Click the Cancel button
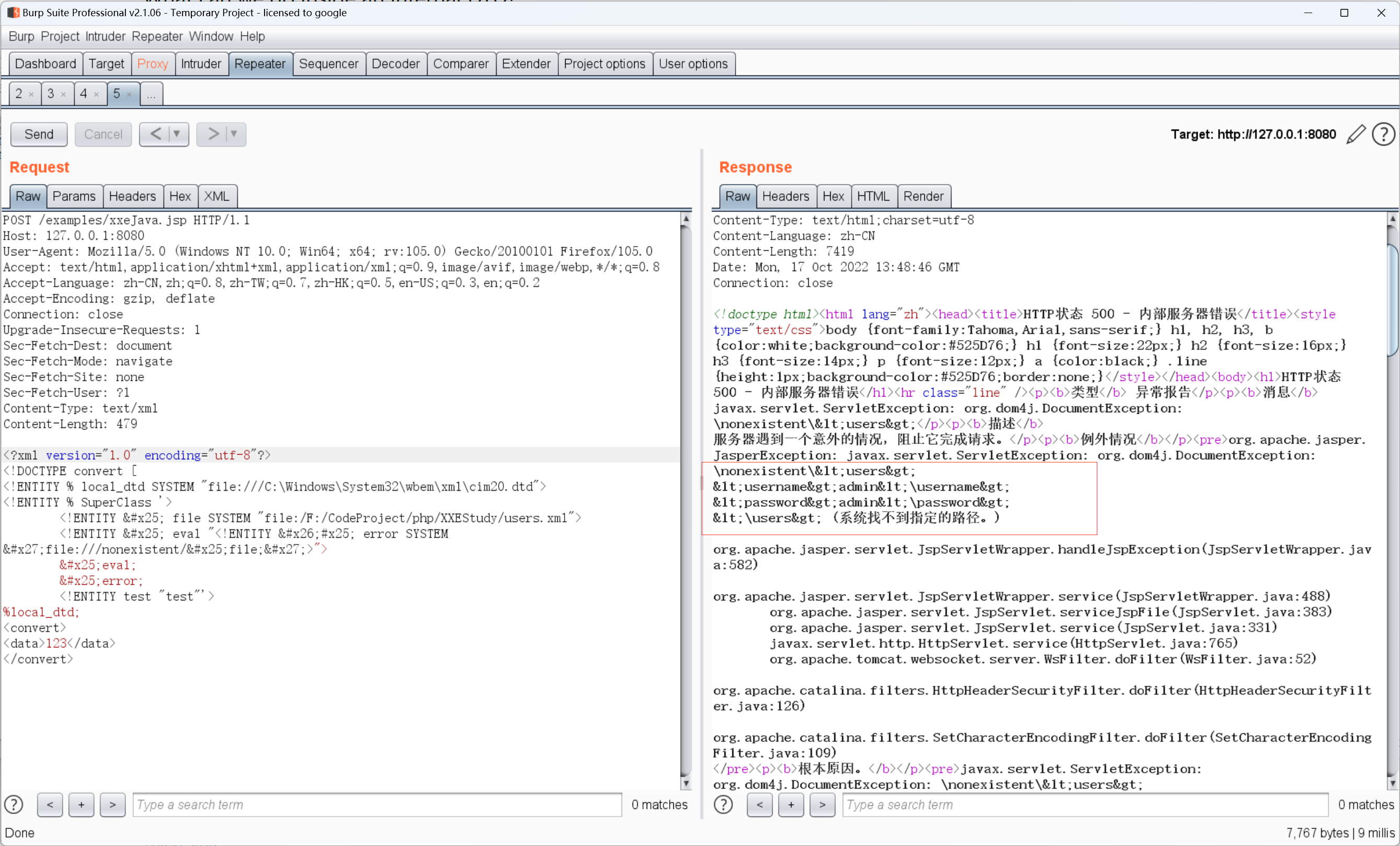Screen dimensions: 1400x846 [x=103, y=135]
